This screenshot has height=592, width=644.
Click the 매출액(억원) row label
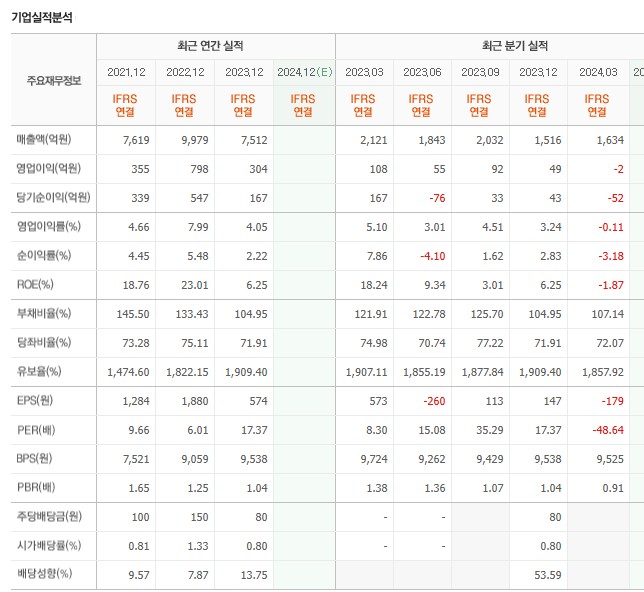click(44, 140)
